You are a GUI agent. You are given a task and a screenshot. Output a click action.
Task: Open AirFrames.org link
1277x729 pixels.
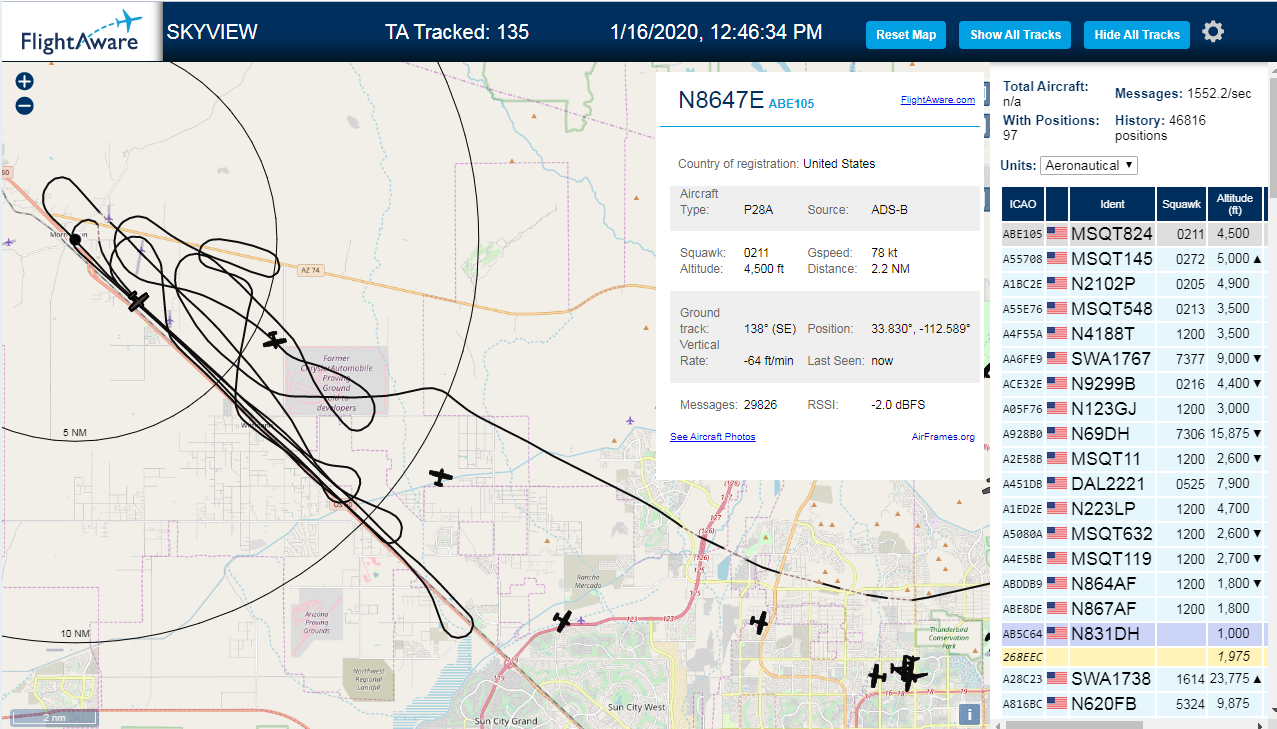click(943, 437)
